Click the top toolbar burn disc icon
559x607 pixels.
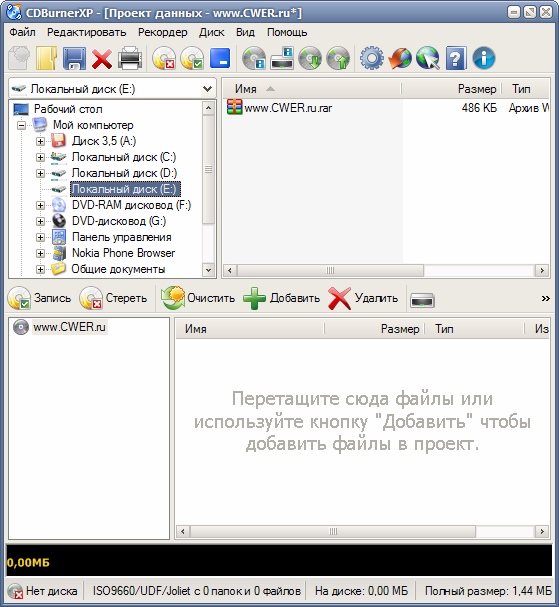192,58
